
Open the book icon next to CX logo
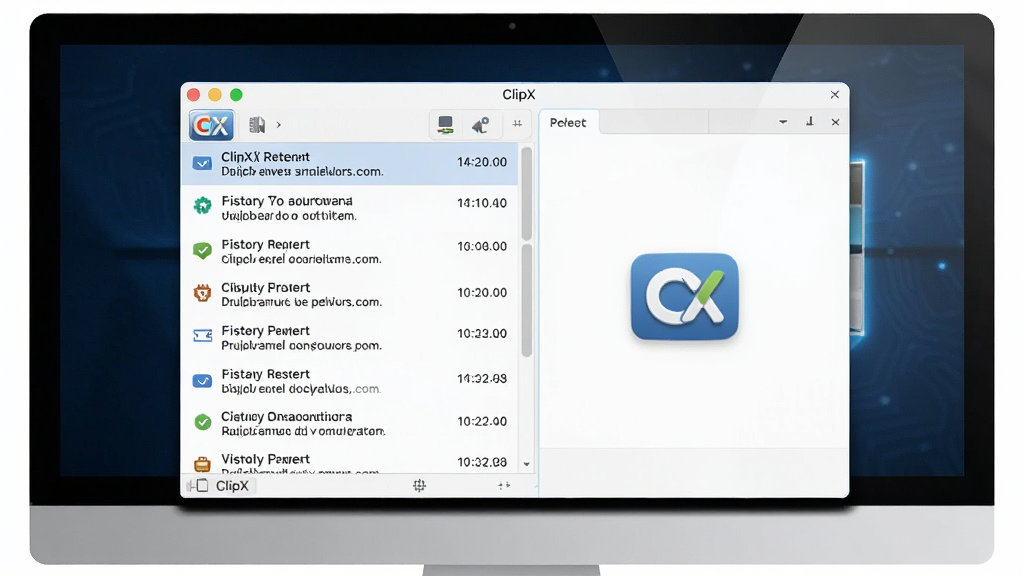tap(257, 124)
